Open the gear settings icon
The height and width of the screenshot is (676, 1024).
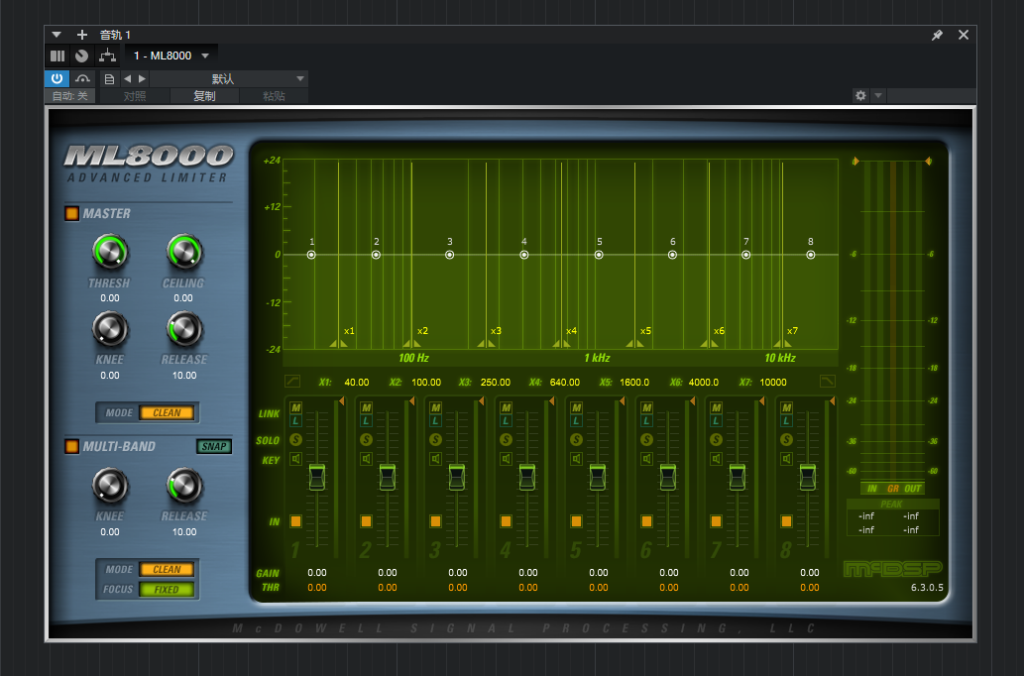point(861,95)
